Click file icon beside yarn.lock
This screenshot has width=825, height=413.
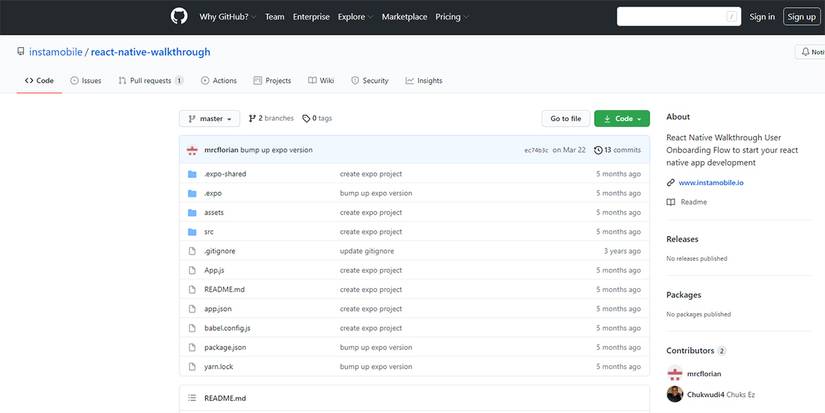[x=192, y=367]
